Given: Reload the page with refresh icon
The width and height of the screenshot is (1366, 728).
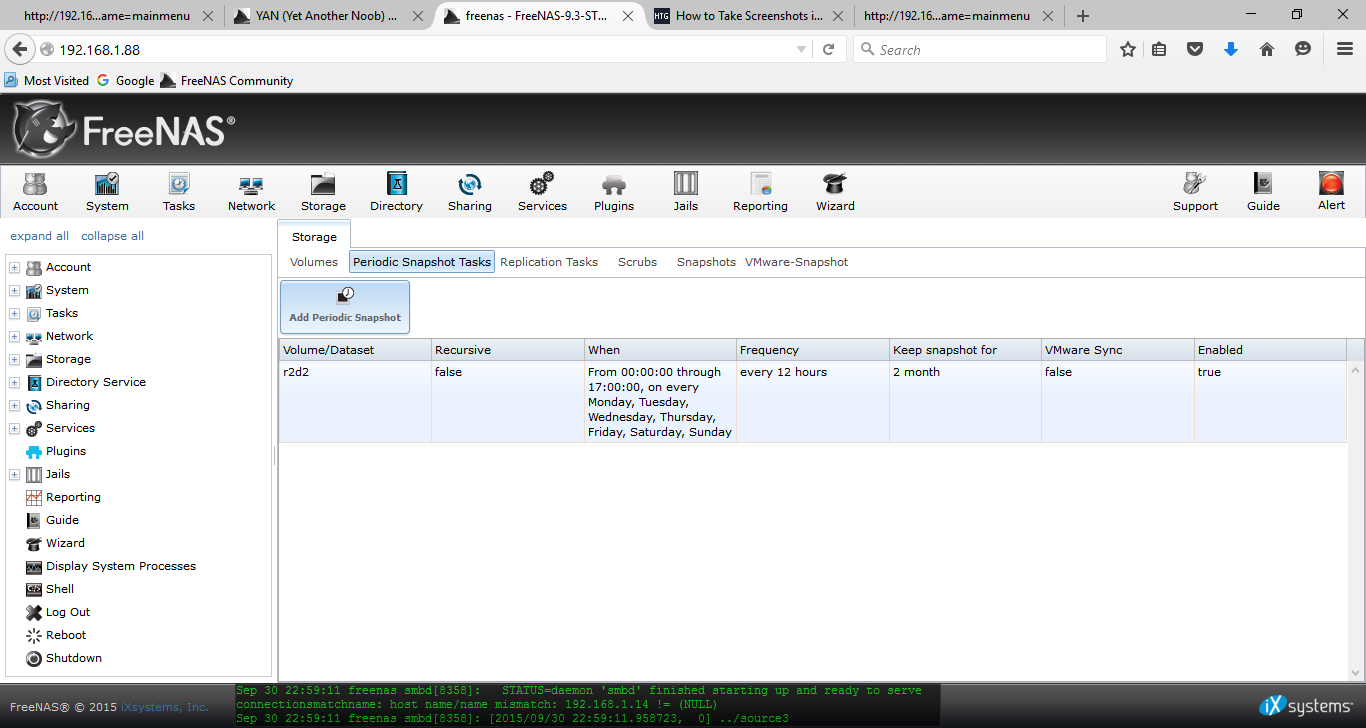Looking at the screenshot, I should (828, 49).
